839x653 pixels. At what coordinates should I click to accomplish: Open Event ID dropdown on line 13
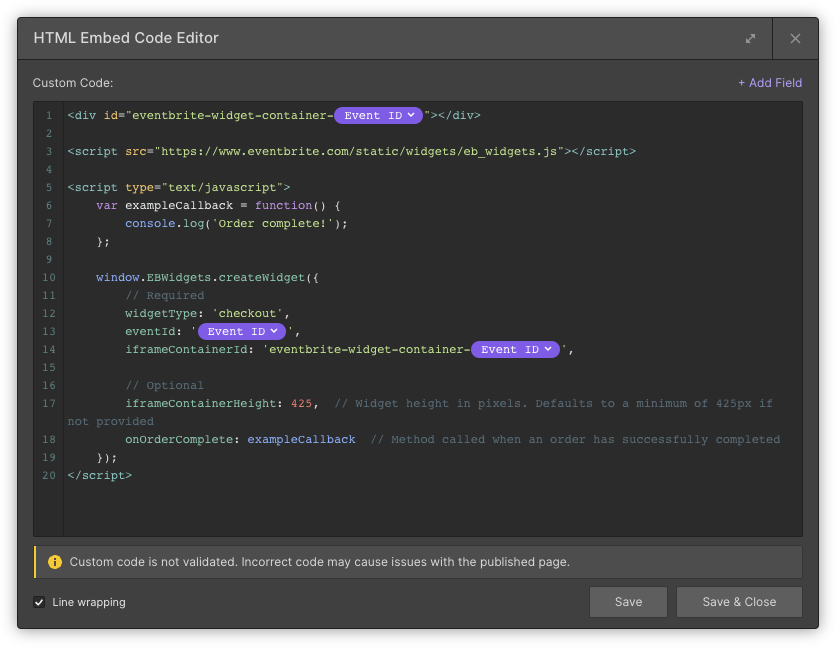(242, 331)
